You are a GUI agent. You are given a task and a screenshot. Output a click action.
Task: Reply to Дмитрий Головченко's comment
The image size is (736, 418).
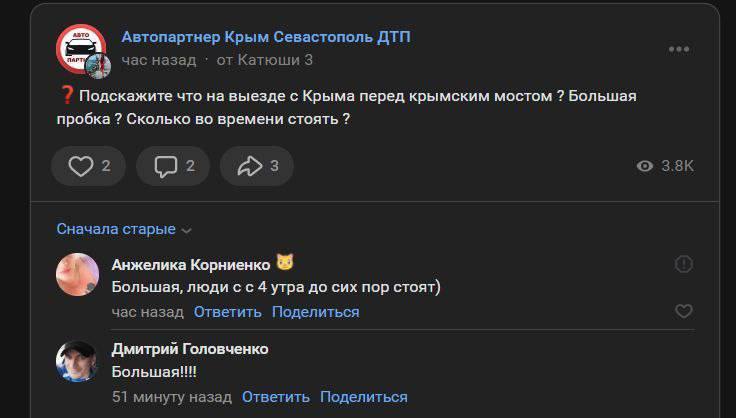point(276,397)
